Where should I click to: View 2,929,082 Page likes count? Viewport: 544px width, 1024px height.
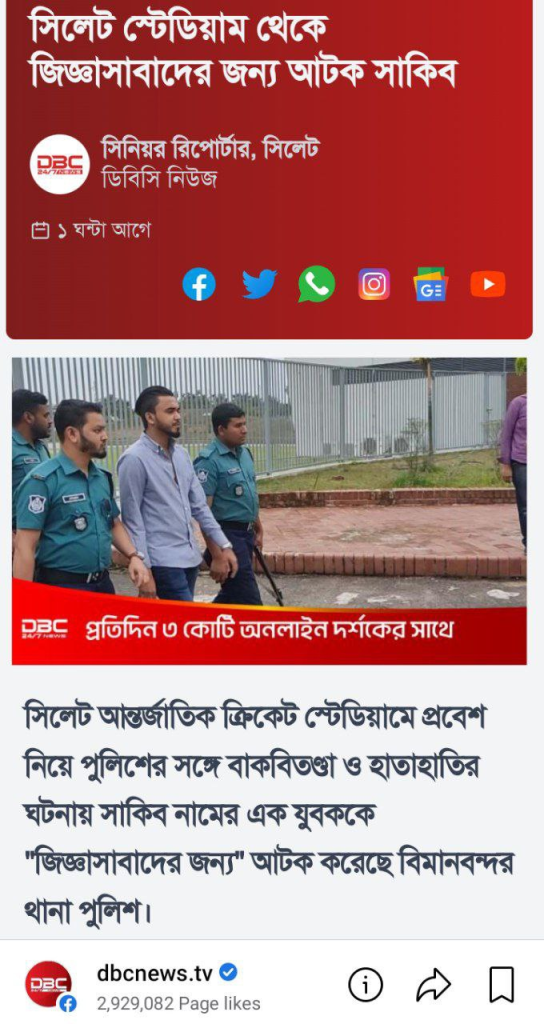[x=178, y=1004]
